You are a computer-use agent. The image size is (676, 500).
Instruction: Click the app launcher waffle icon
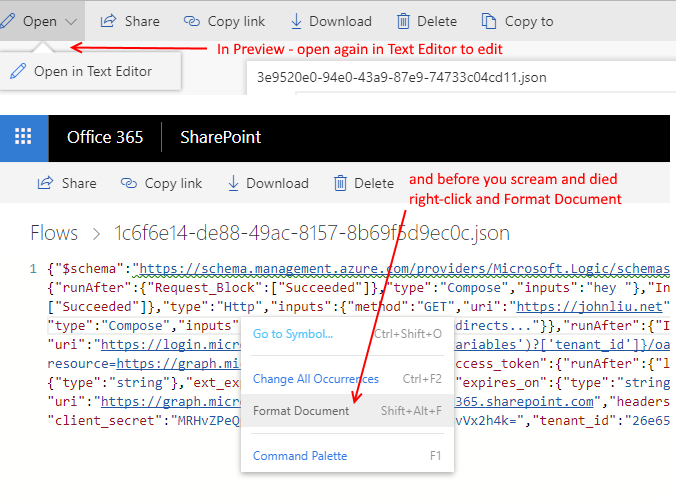pos(24,138)
